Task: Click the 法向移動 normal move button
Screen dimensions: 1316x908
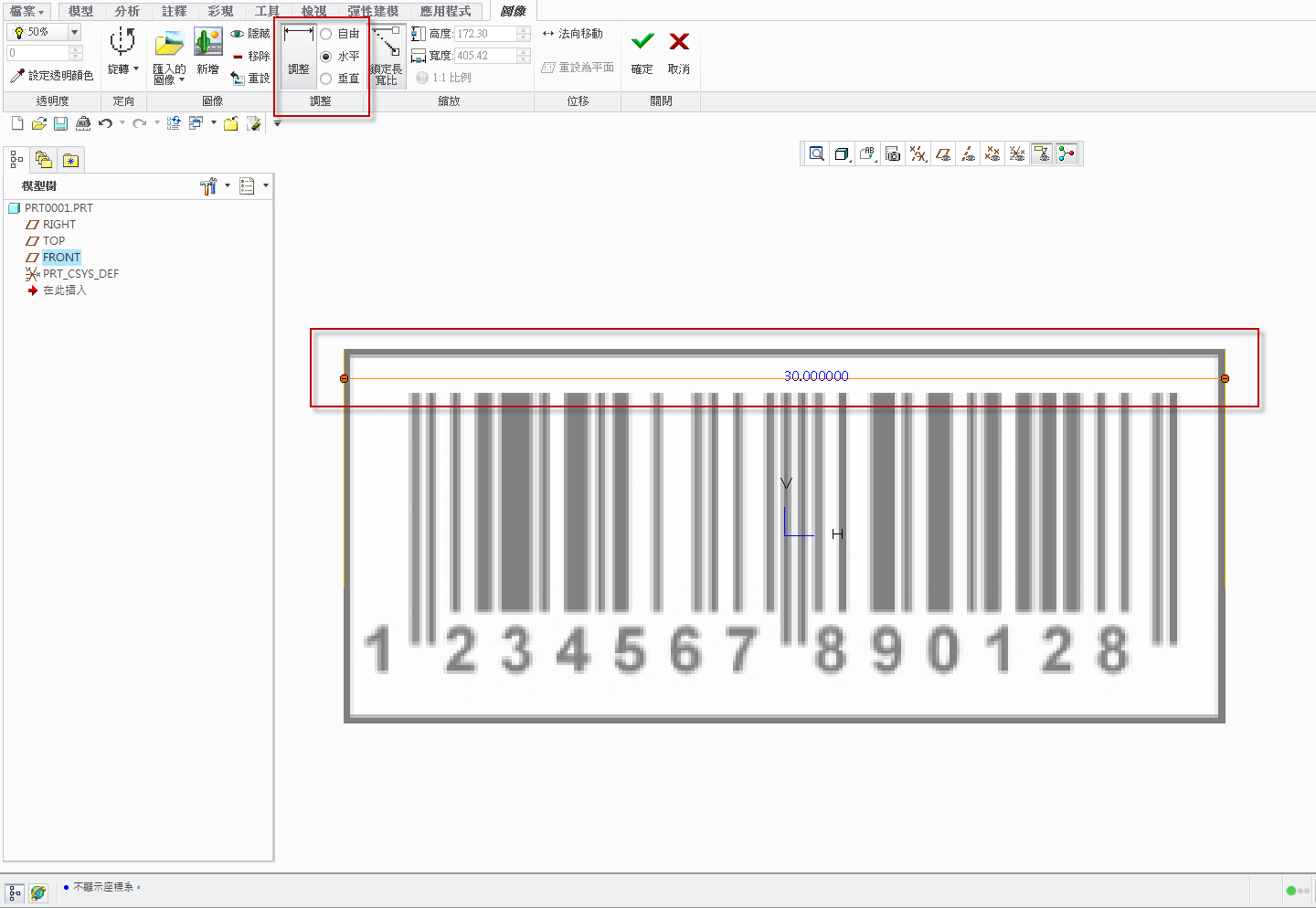Action: click(x=573, y=34)
